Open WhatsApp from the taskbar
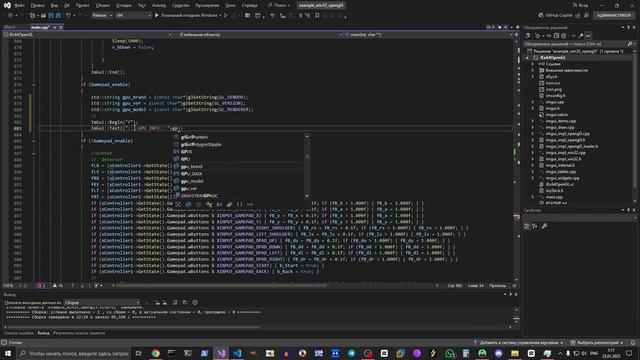 click(449, 353)
